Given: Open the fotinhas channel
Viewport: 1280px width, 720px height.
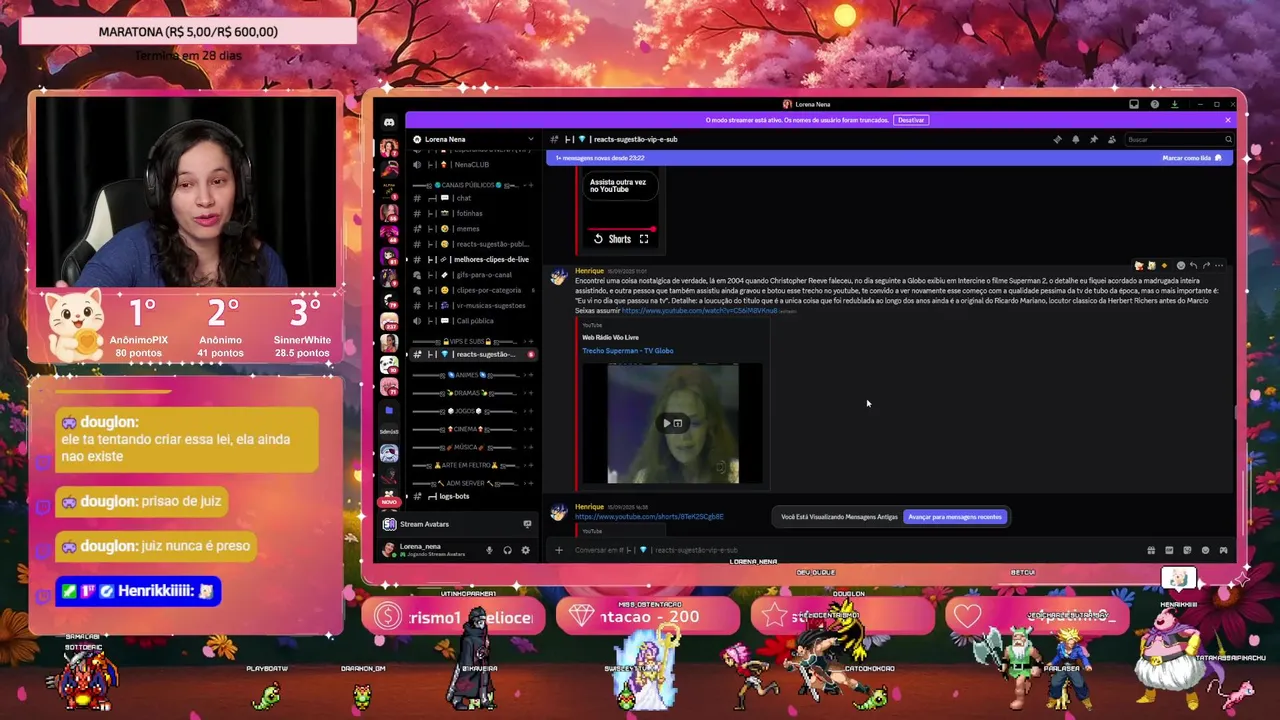Looking at the screenshot, I should pos(473,213).
